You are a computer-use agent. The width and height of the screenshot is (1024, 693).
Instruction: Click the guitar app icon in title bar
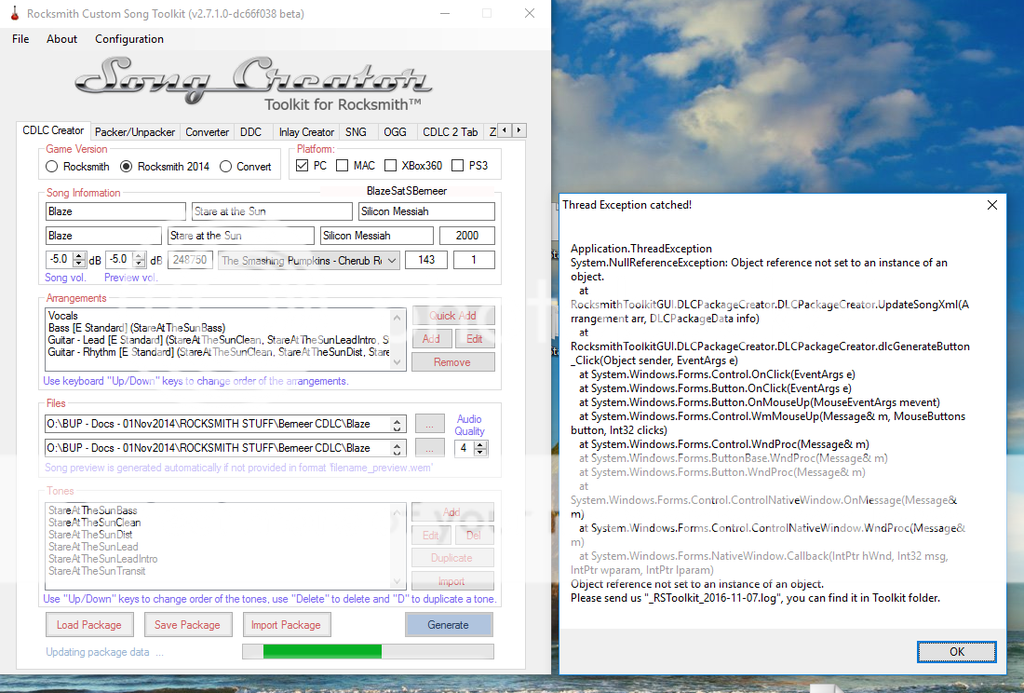(x=14, y=14)
